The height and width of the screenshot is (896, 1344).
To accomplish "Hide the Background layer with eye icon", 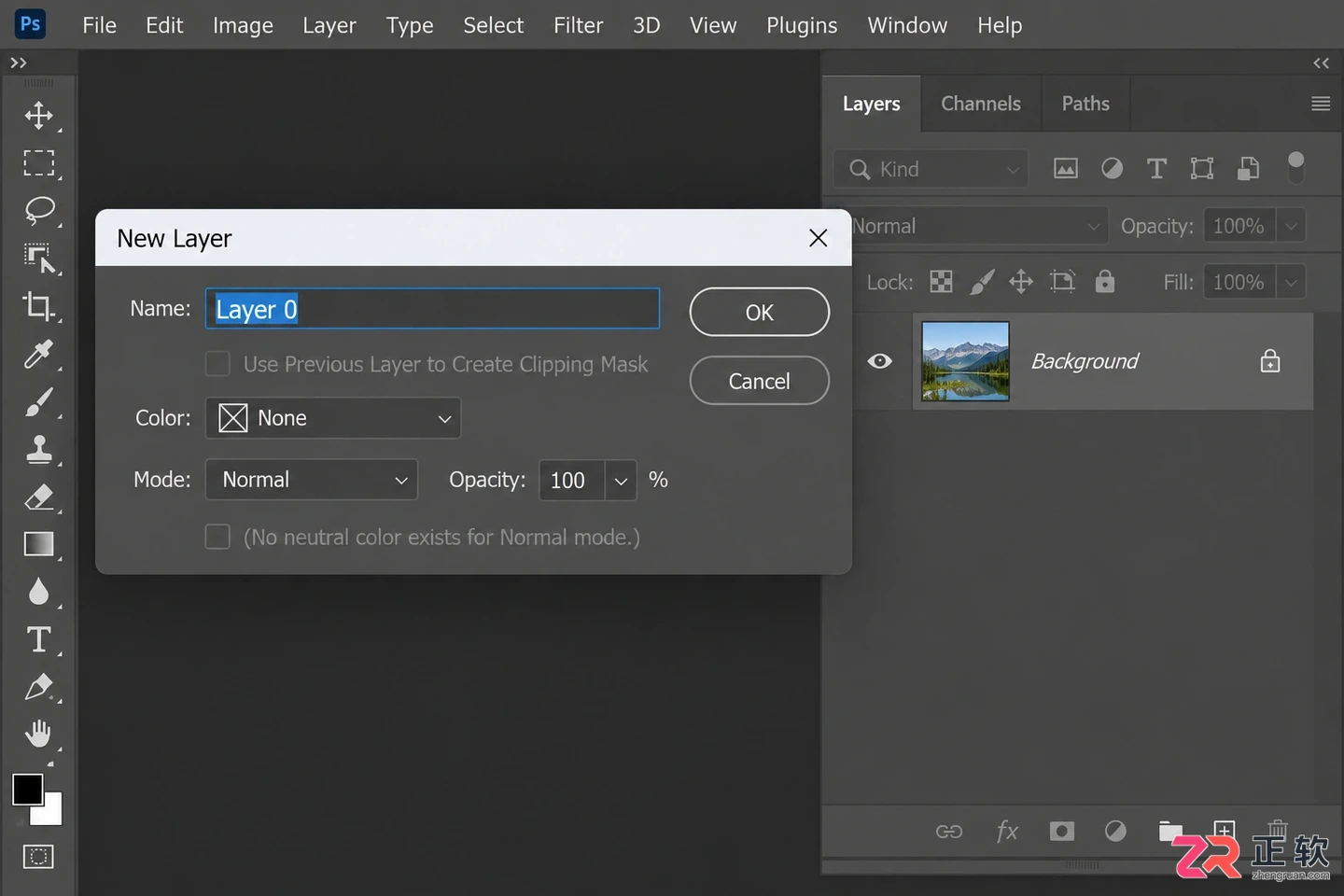I will [879, 361].
